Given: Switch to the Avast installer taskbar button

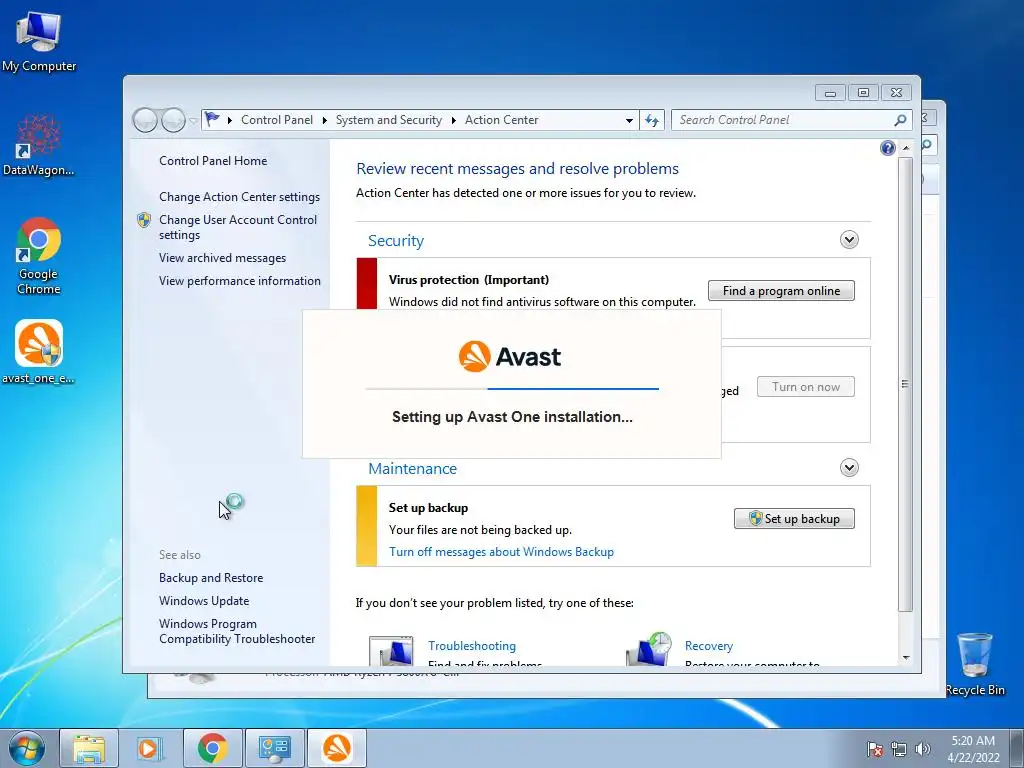Looking at the screenshot, I should click(337, 748).
